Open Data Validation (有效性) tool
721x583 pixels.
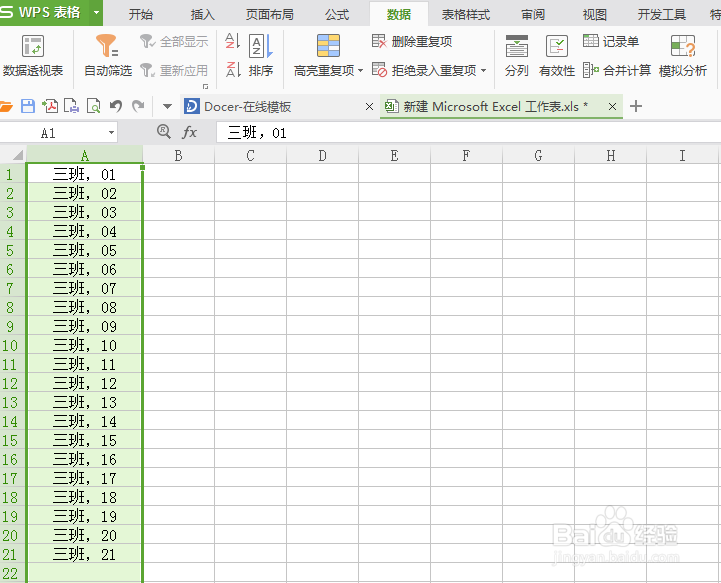[x=557, y=55]
